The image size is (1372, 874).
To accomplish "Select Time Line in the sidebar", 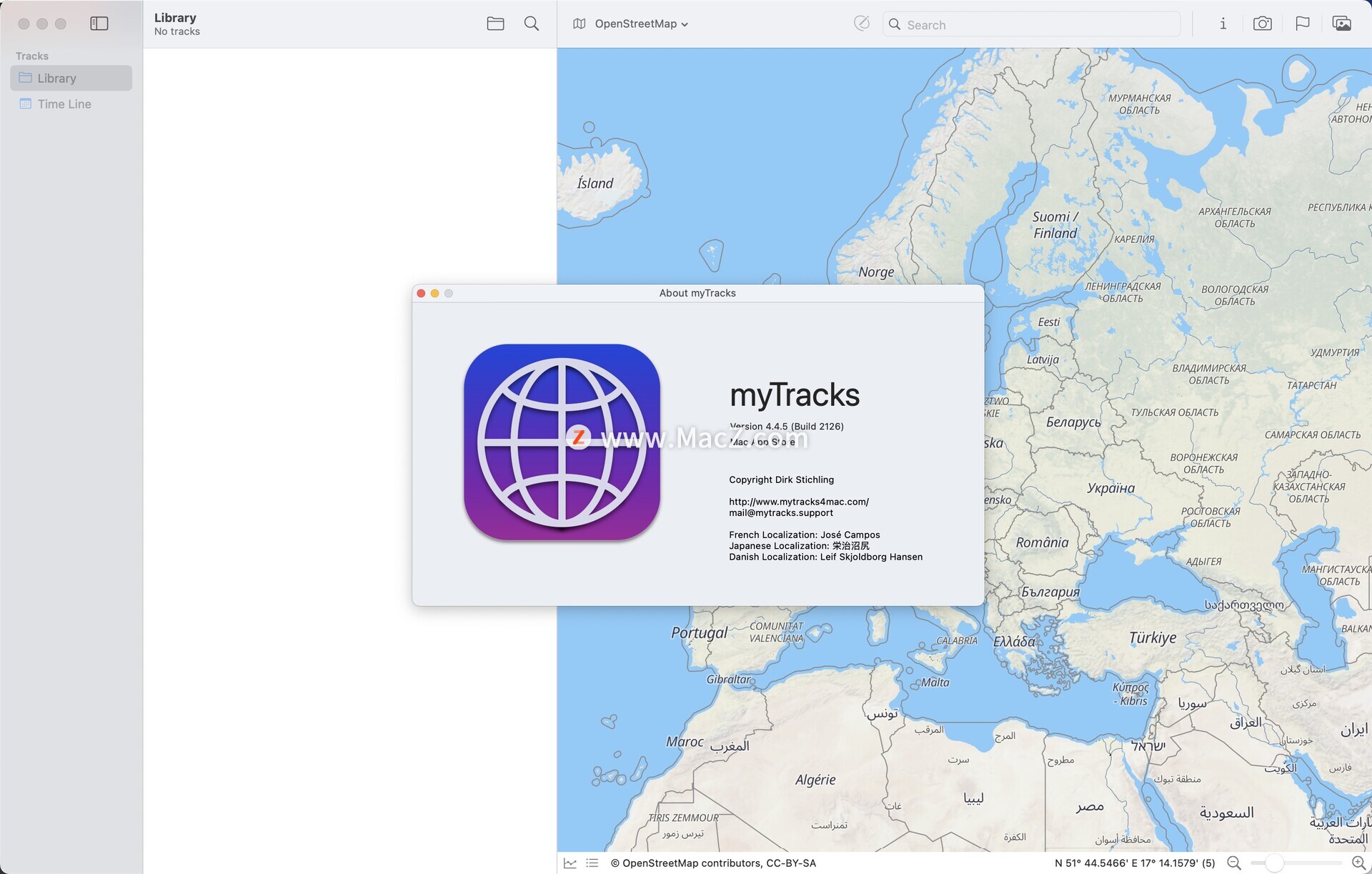I will coord(64,104).
